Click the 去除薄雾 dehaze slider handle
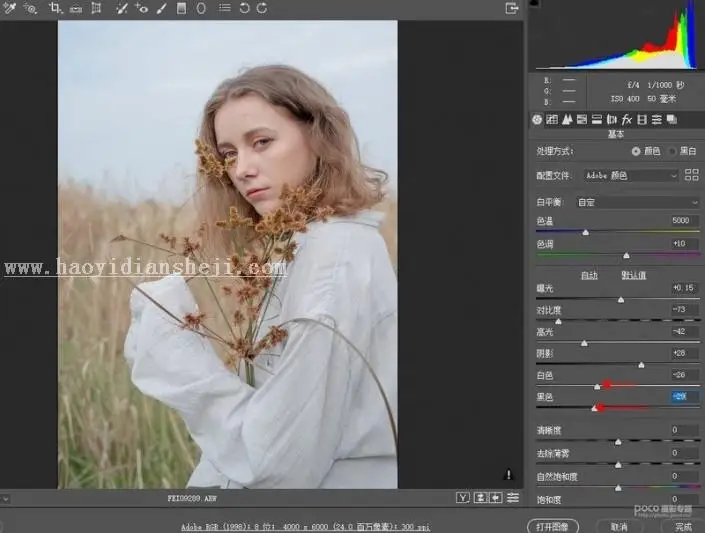 [618, 465]
